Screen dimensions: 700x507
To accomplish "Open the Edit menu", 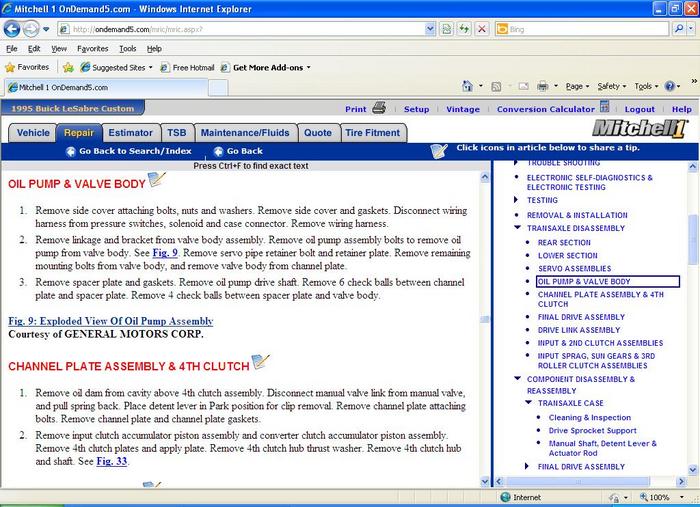I will (x=34, y=49).
